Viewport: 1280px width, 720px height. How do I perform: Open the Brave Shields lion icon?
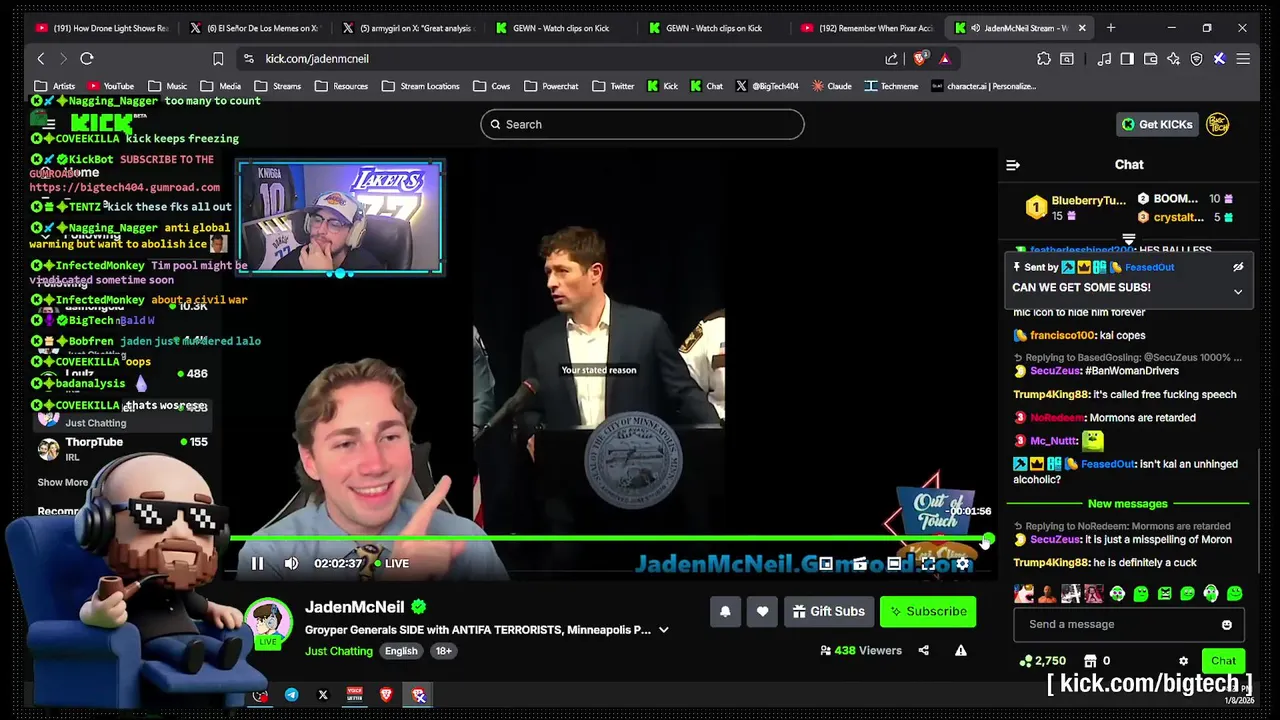coord(920,58)
